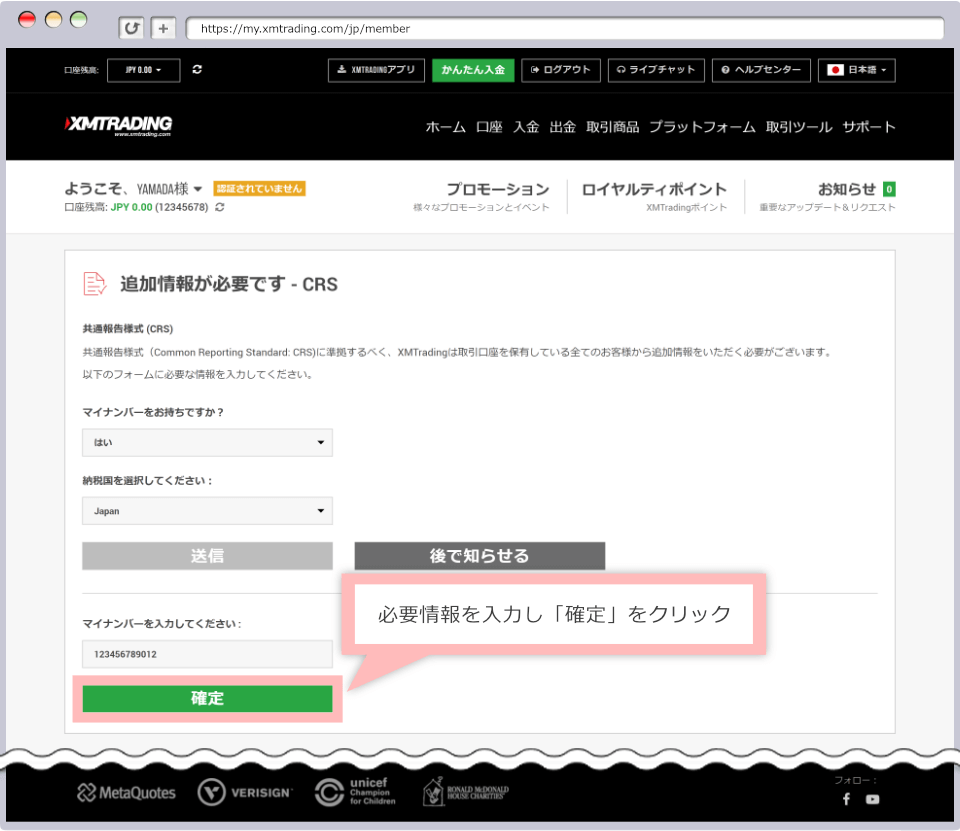Open the サポート menu

pyautogui.click(x=869, y=127)
